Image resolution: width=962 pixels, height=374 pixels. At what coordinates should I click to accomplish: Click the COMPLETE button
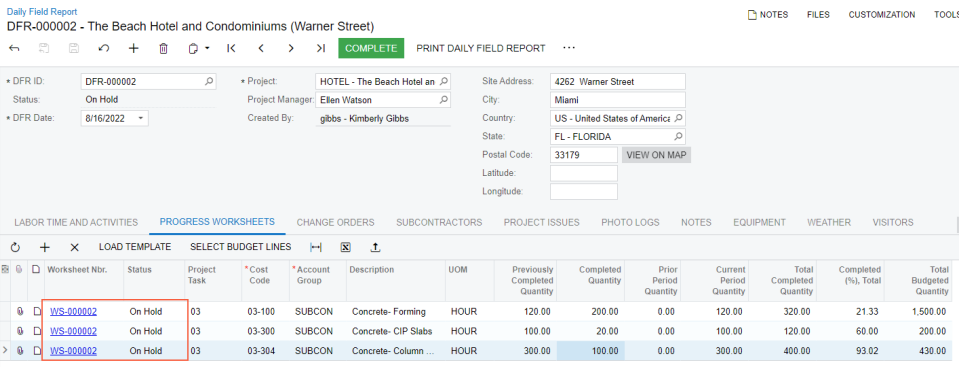[x=371, y=48]
